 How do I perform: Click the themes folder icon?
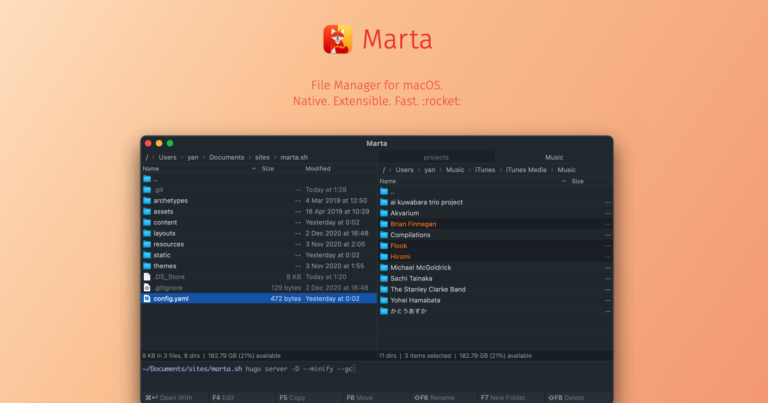click(147, 266)
